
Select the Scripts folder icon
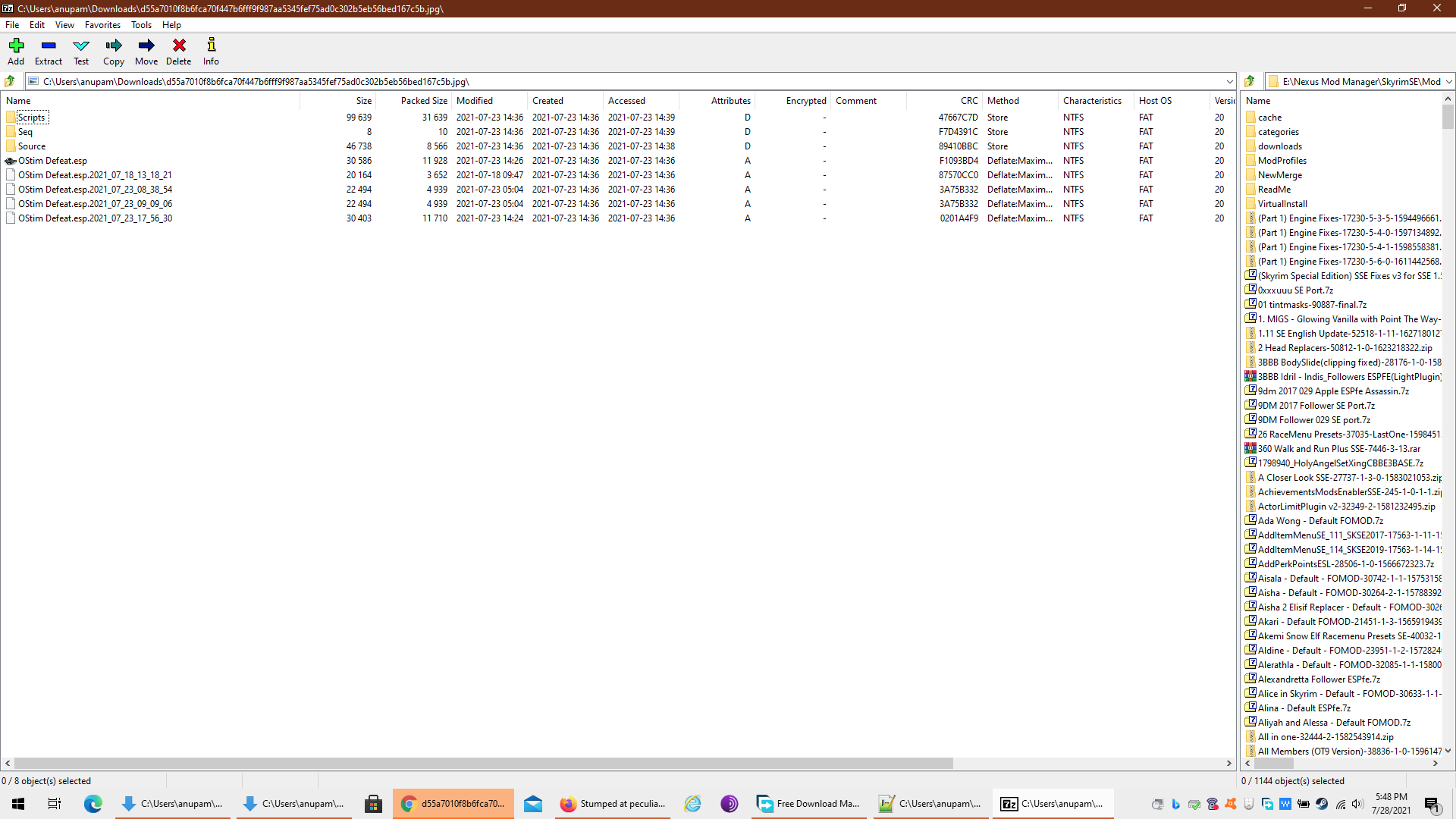[11, 118]
